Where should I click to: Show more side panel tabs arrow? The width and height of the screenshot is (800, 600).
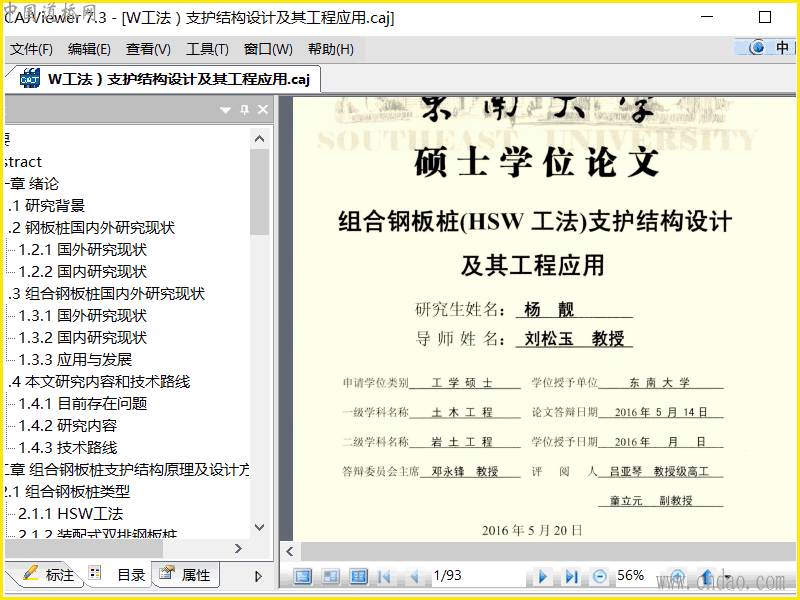coord(258,577)
